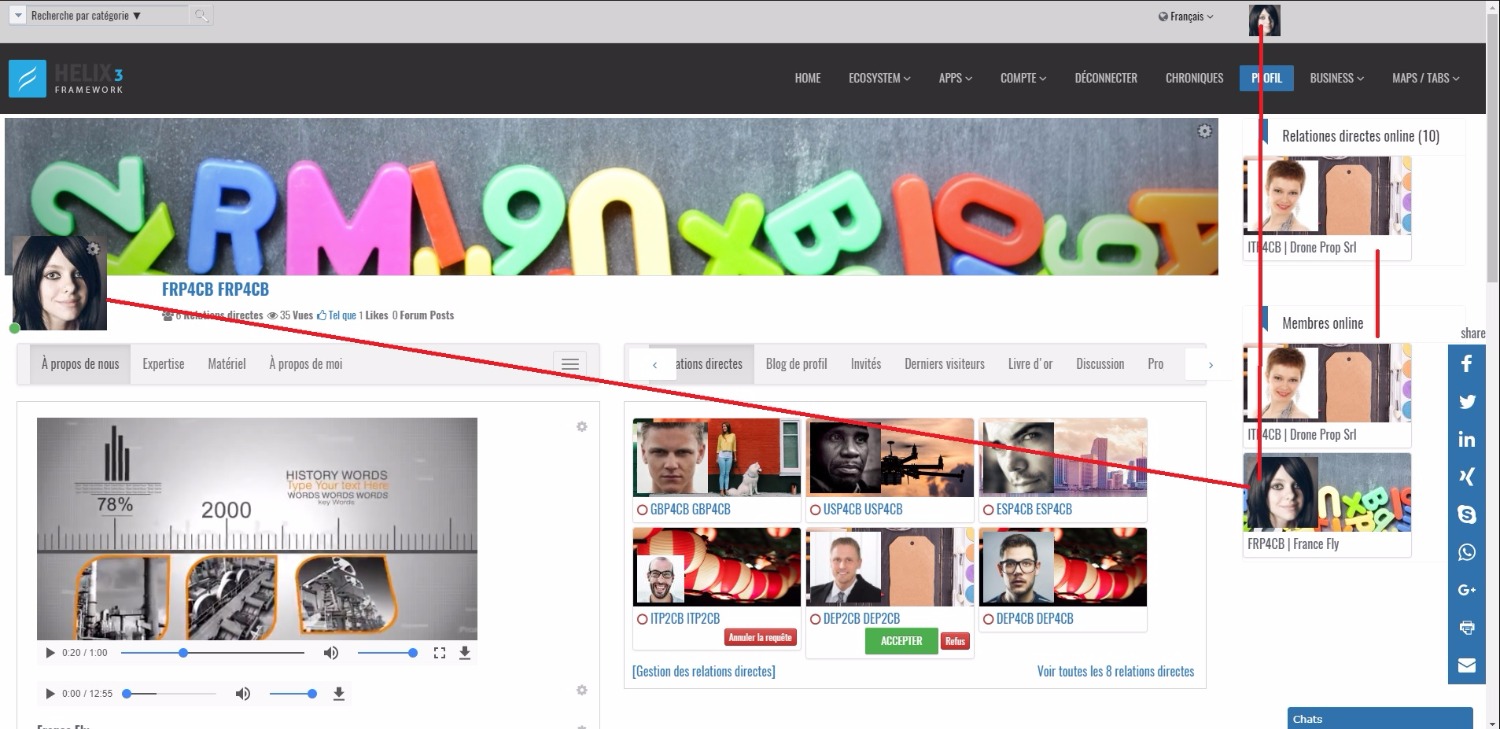Select the À propos de nous tab
1500x729 pixels.
click(80, 364)
